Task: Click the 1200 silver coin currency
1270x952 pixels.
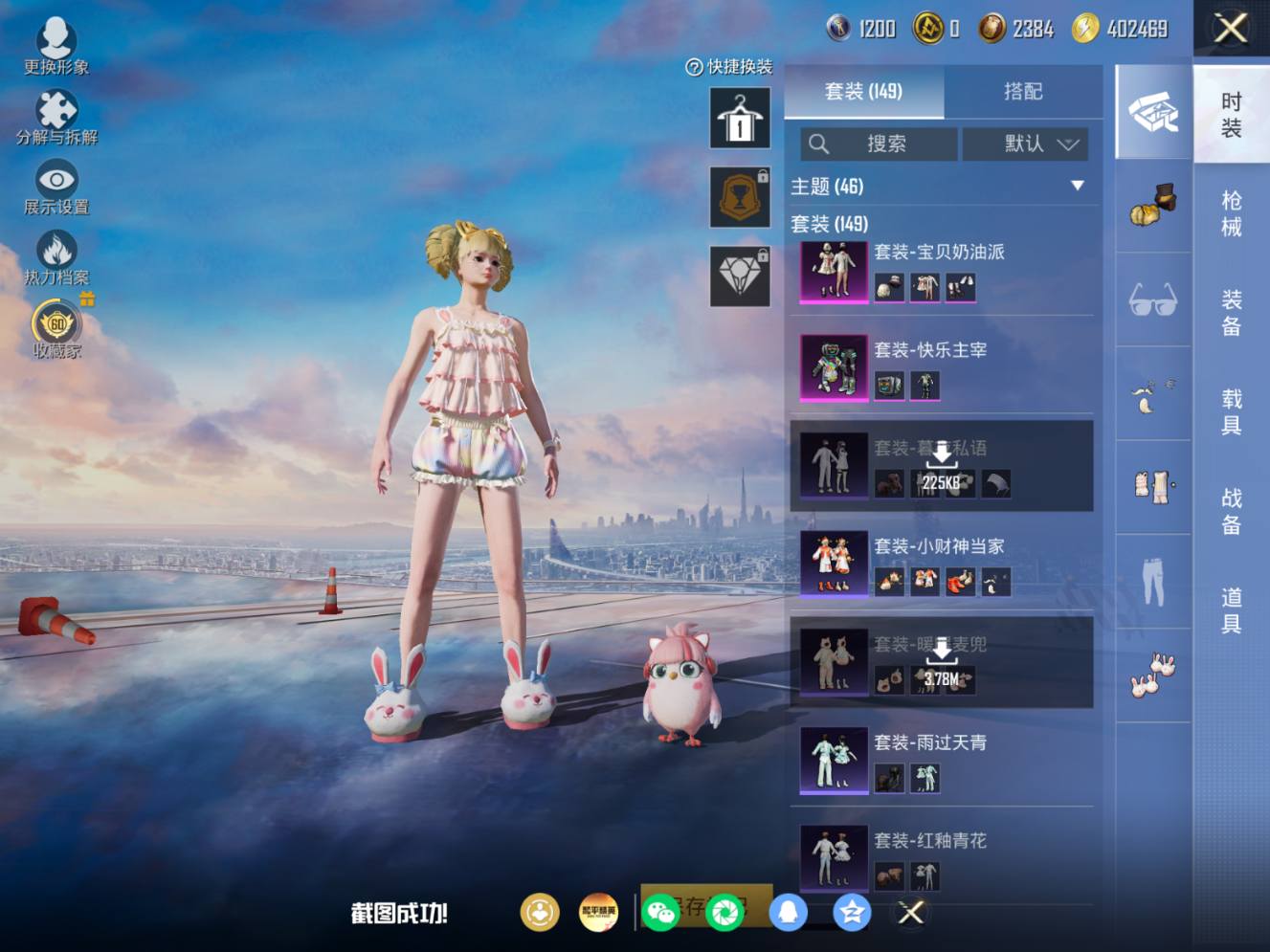Action: click(861, 29)
